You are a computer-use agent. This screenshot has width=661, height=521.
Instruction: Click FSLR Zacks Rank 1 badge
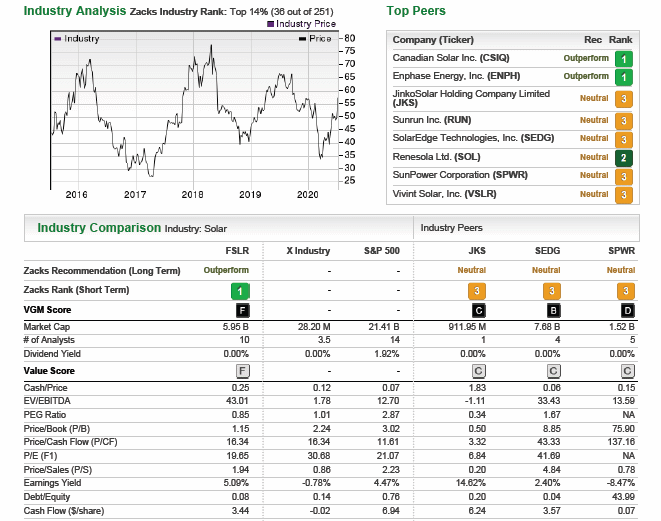[240, 291]
